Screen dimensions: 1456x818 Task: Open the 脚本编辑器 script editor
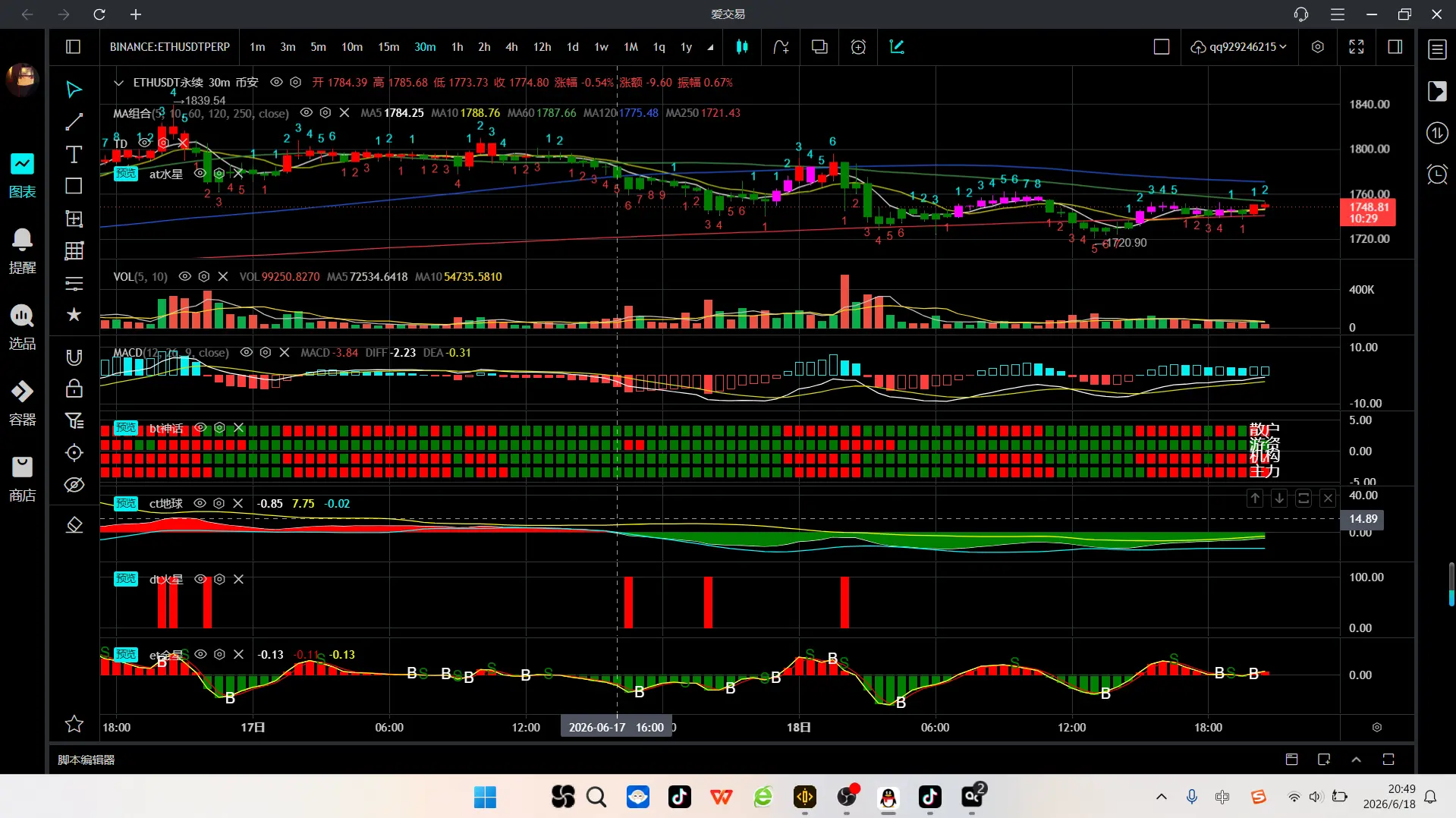tap(86, 760)
